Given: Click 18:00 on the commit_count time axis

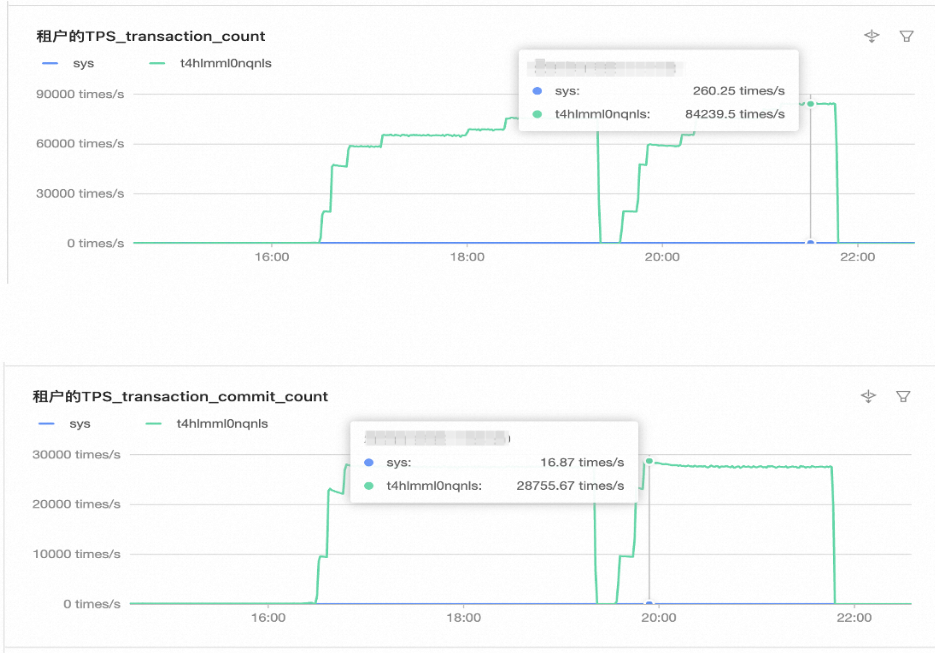Looking at the screenshot, I should coord(463,618).
